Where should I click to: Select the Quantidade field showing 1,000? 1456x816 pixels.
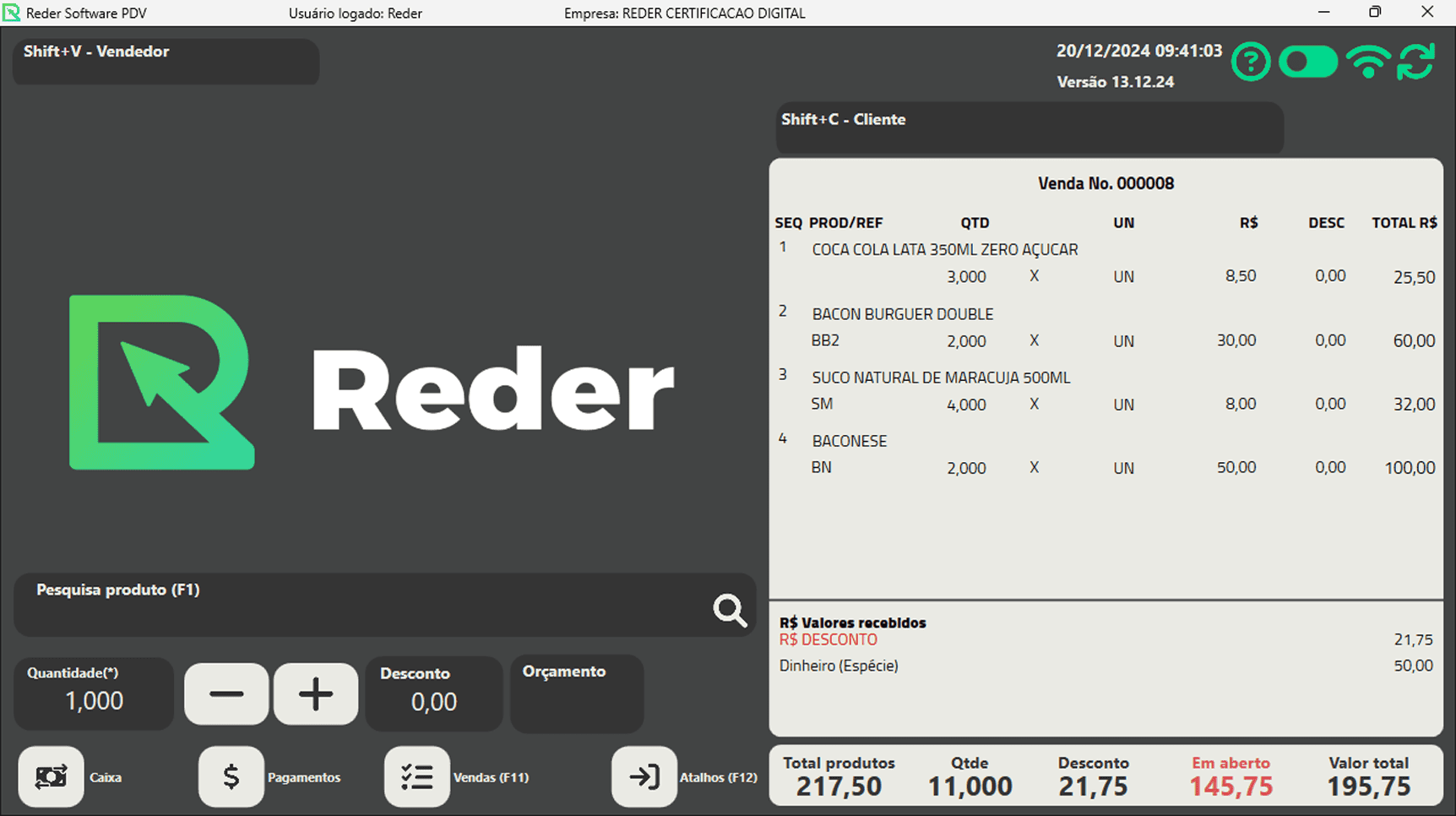94,694
